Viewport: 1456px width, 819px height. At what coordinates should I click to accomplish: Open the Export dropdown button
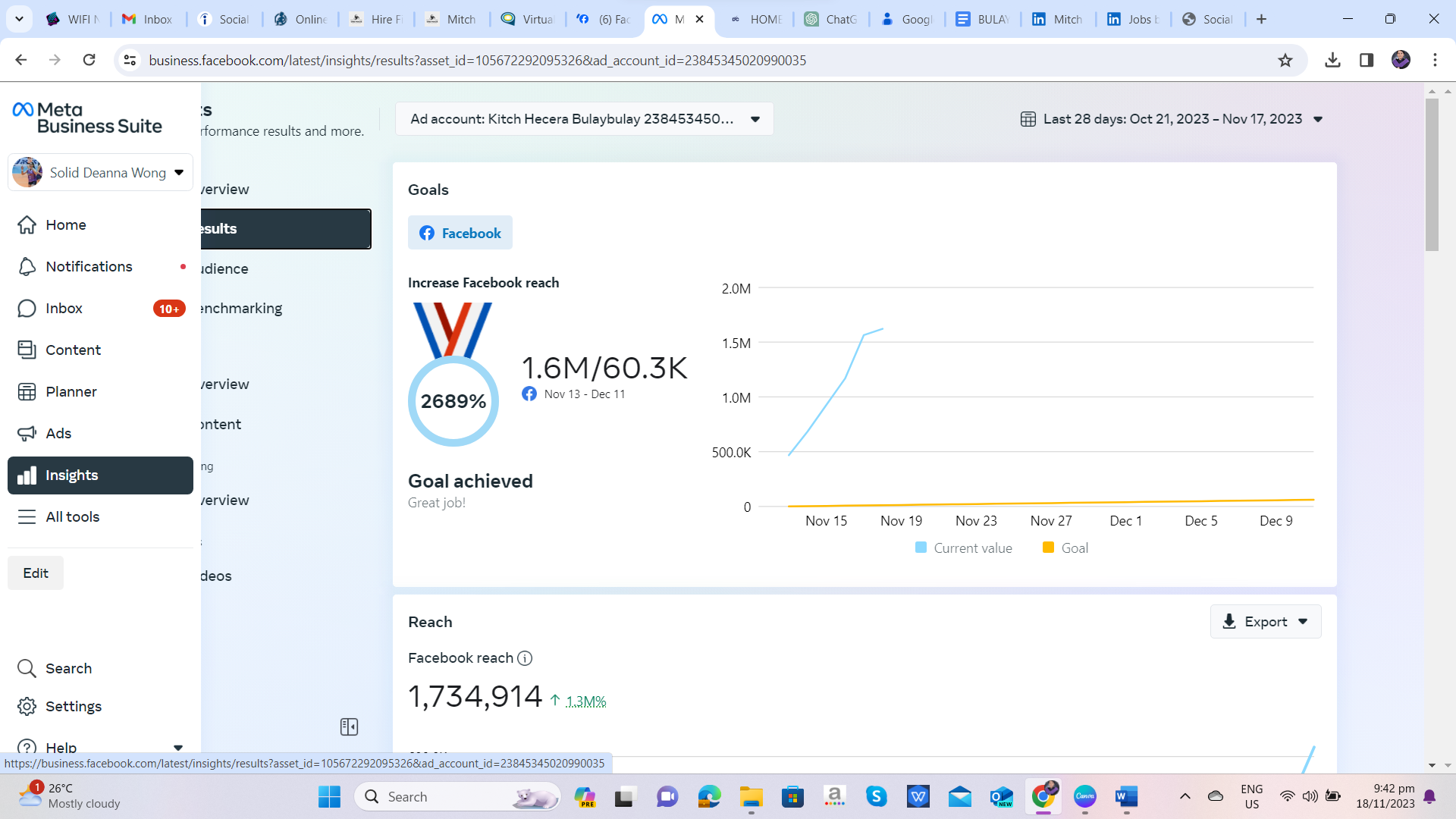(1265, 622)
